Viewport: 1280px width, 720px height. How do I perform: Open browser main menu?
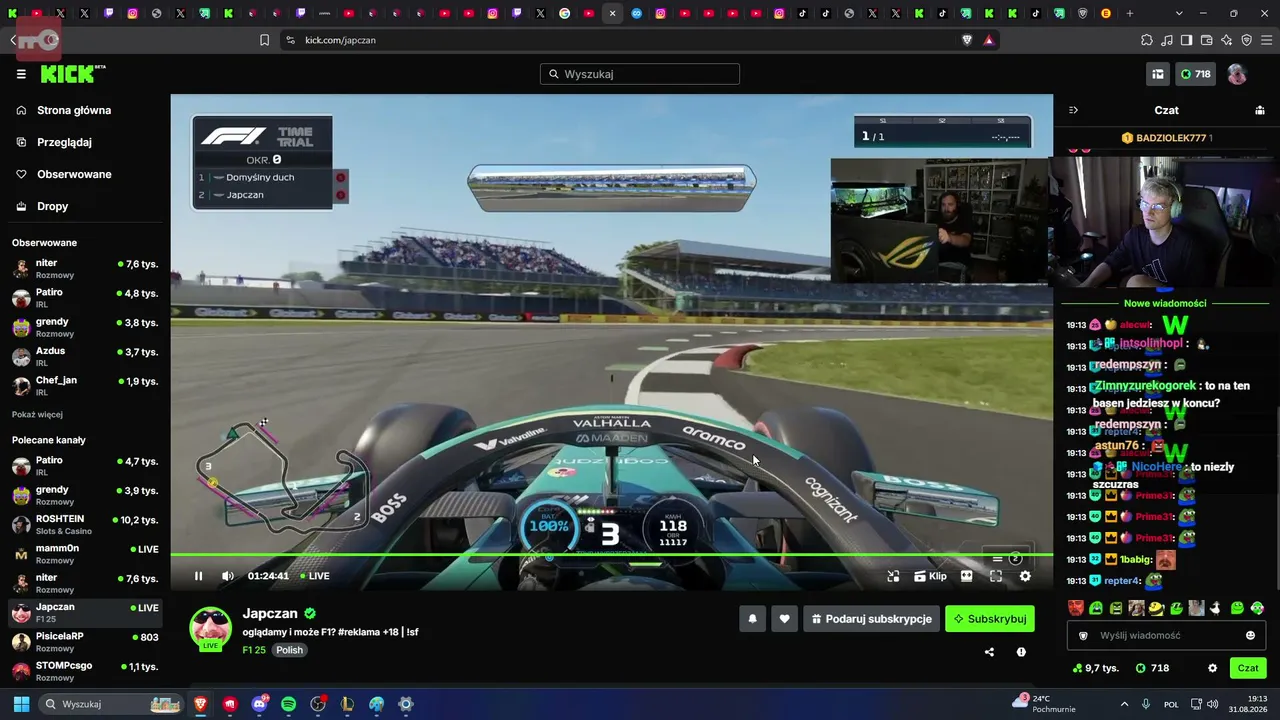click(x=1266, y=40)
